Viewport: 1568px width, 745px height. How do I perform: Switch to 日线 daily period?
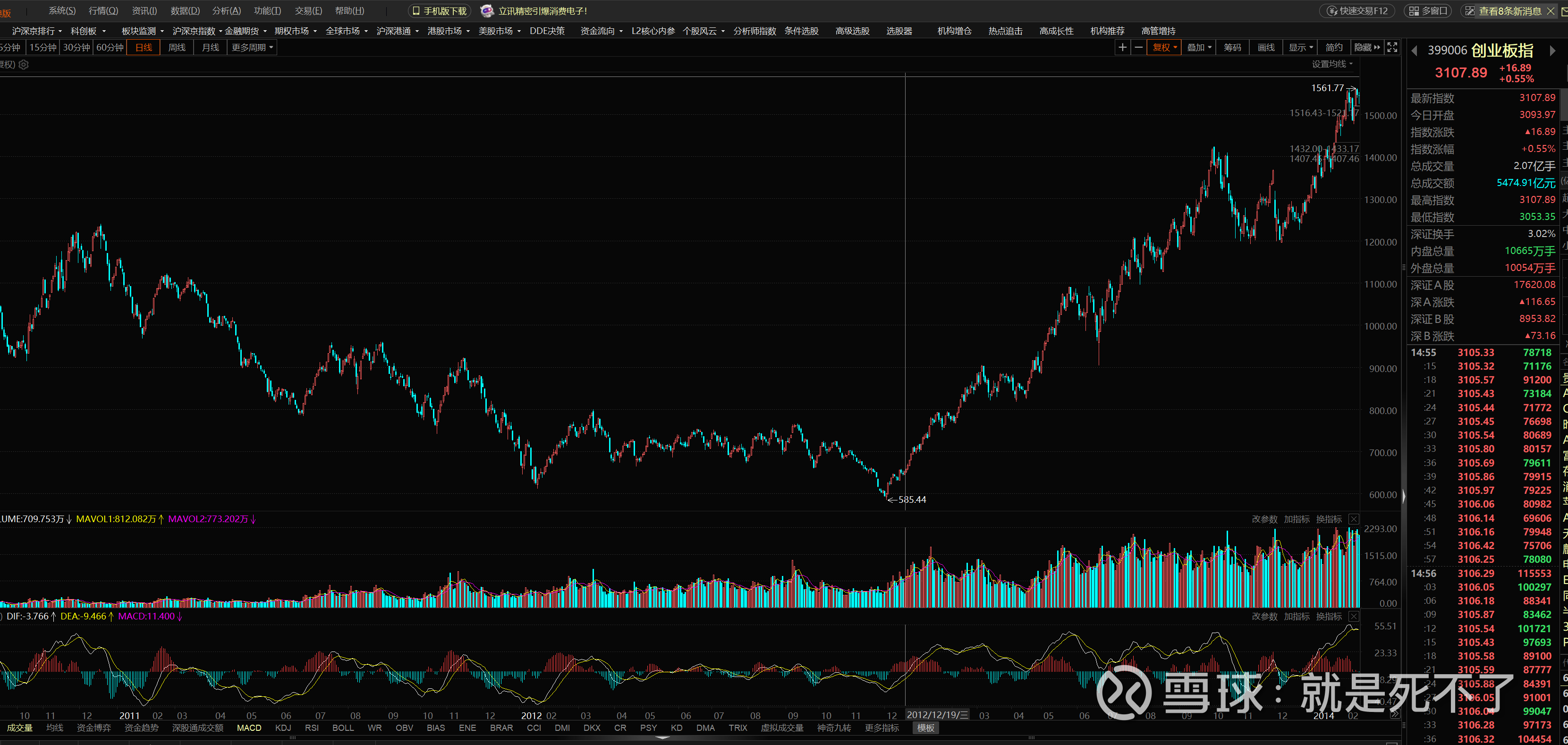click(144, 48)
